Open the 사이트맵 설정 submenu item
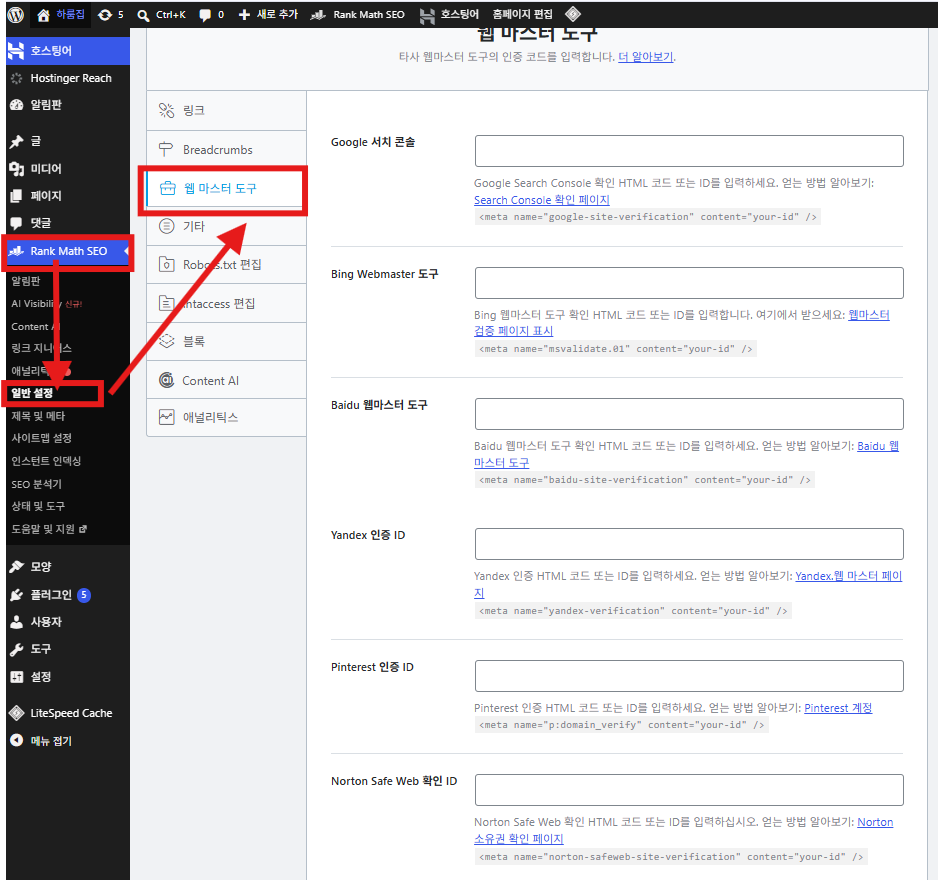Viewport: 938px width, 880px height. point(41,438)
